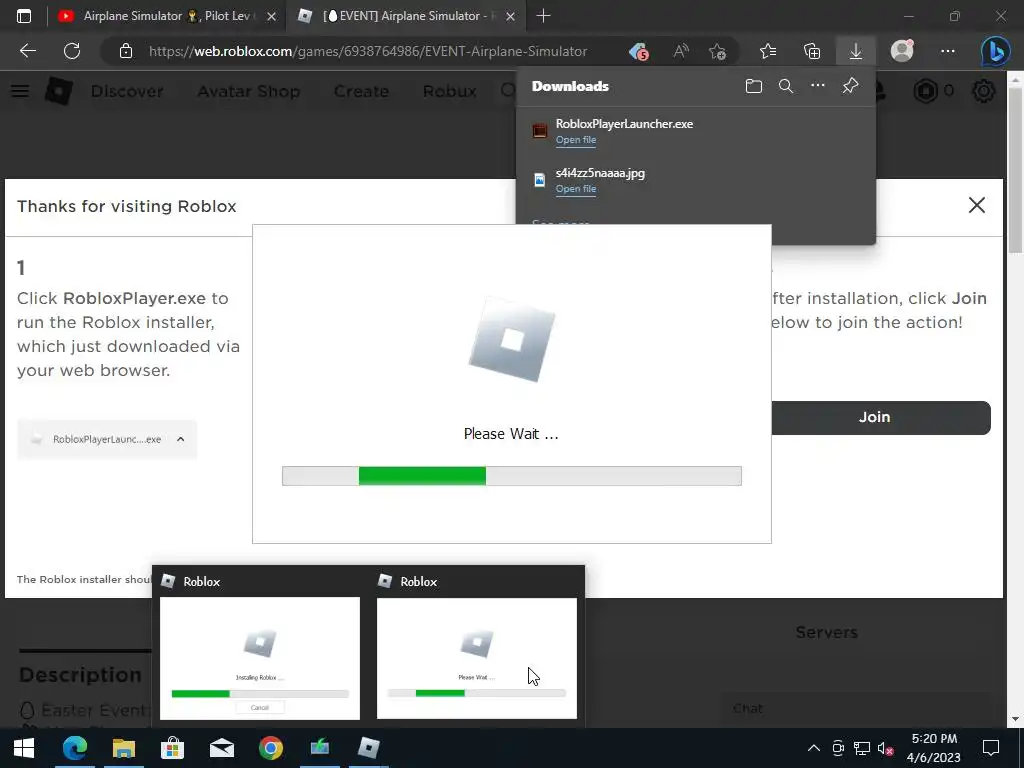
Task: Pin the Downloads panel
Action: (850, 86)
